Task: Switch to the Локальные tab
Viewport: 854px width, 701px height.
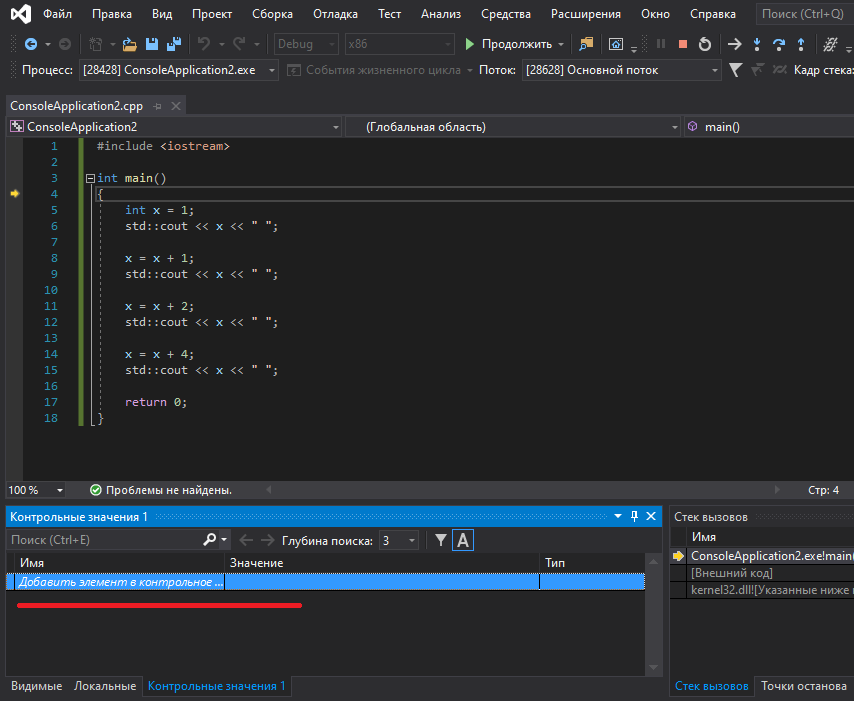Action: point(104,686)
